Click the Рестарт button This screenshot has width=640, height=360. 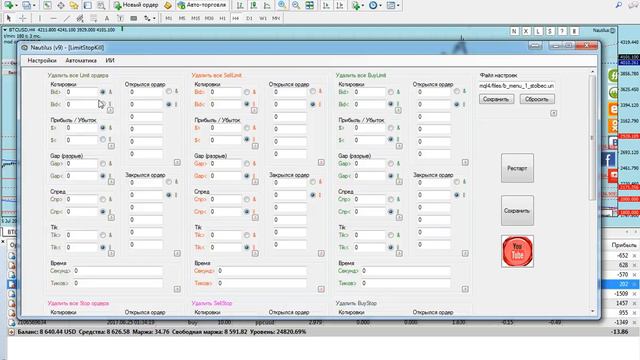pos(517,168)
